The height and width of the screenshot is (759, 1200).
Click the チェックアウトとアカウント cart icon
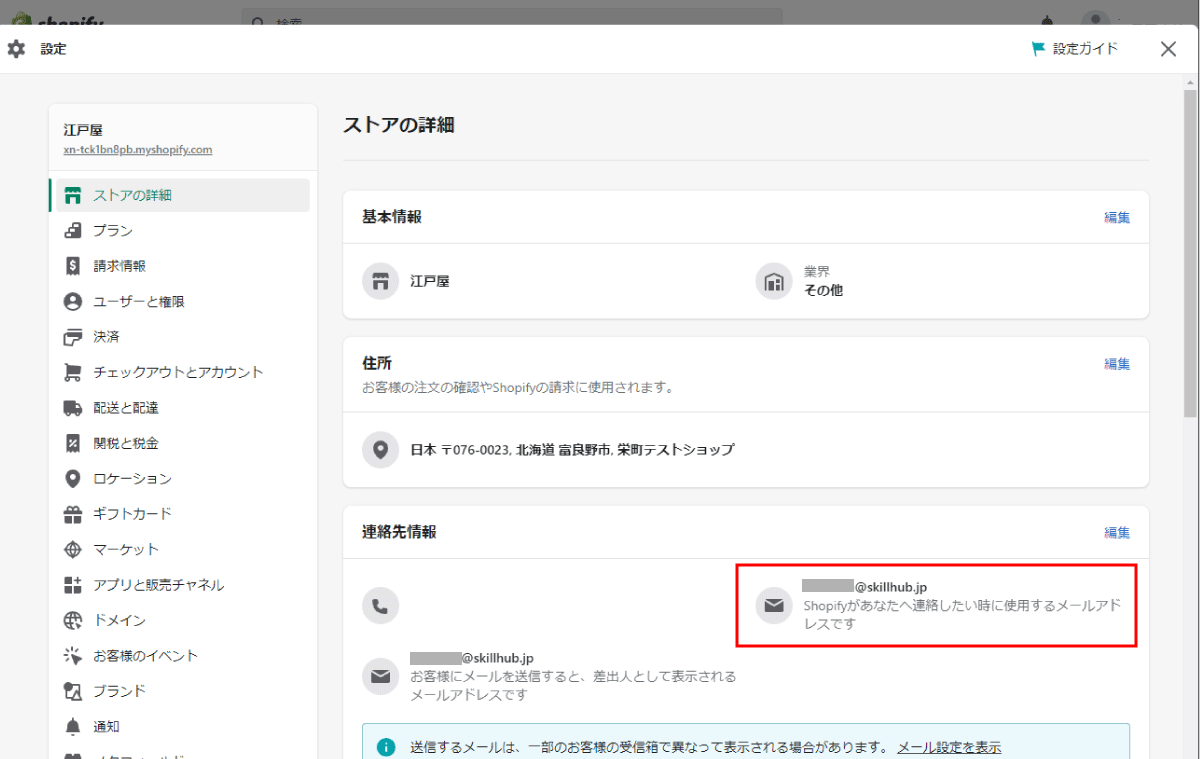pyautogui.click(x=73, y=372)
